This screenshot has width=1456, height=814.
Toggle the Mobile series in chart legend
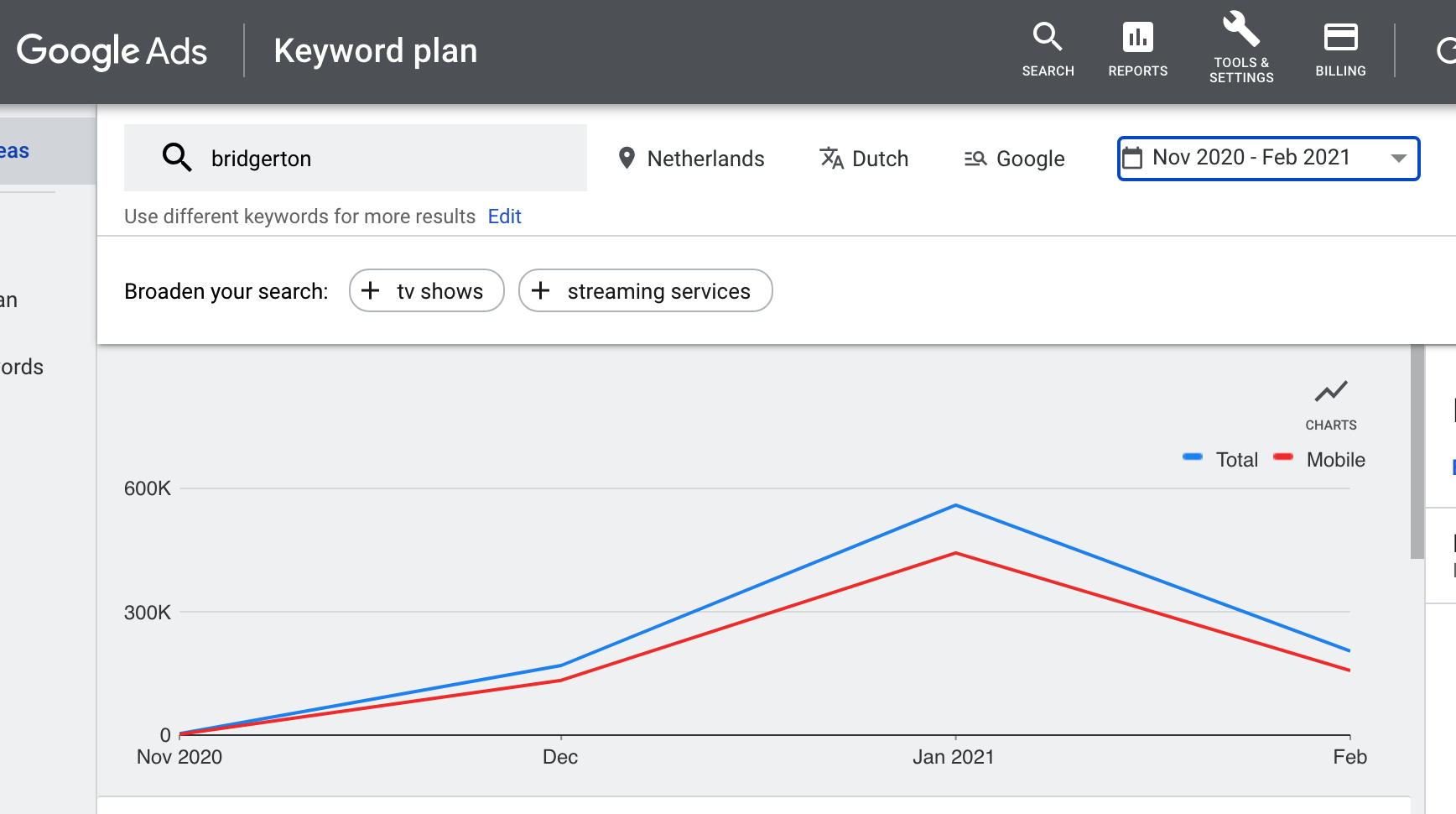pyautogui.click(x=1319, y=459)
